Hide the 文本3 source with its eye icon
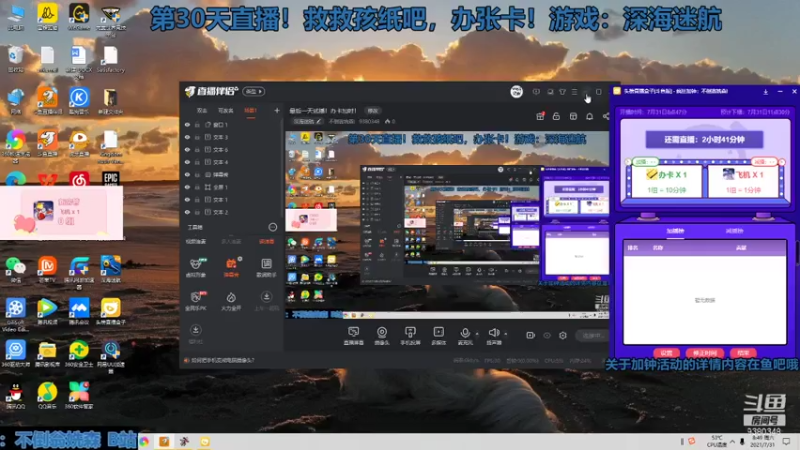The image size is (800, 450). (187, 137)
